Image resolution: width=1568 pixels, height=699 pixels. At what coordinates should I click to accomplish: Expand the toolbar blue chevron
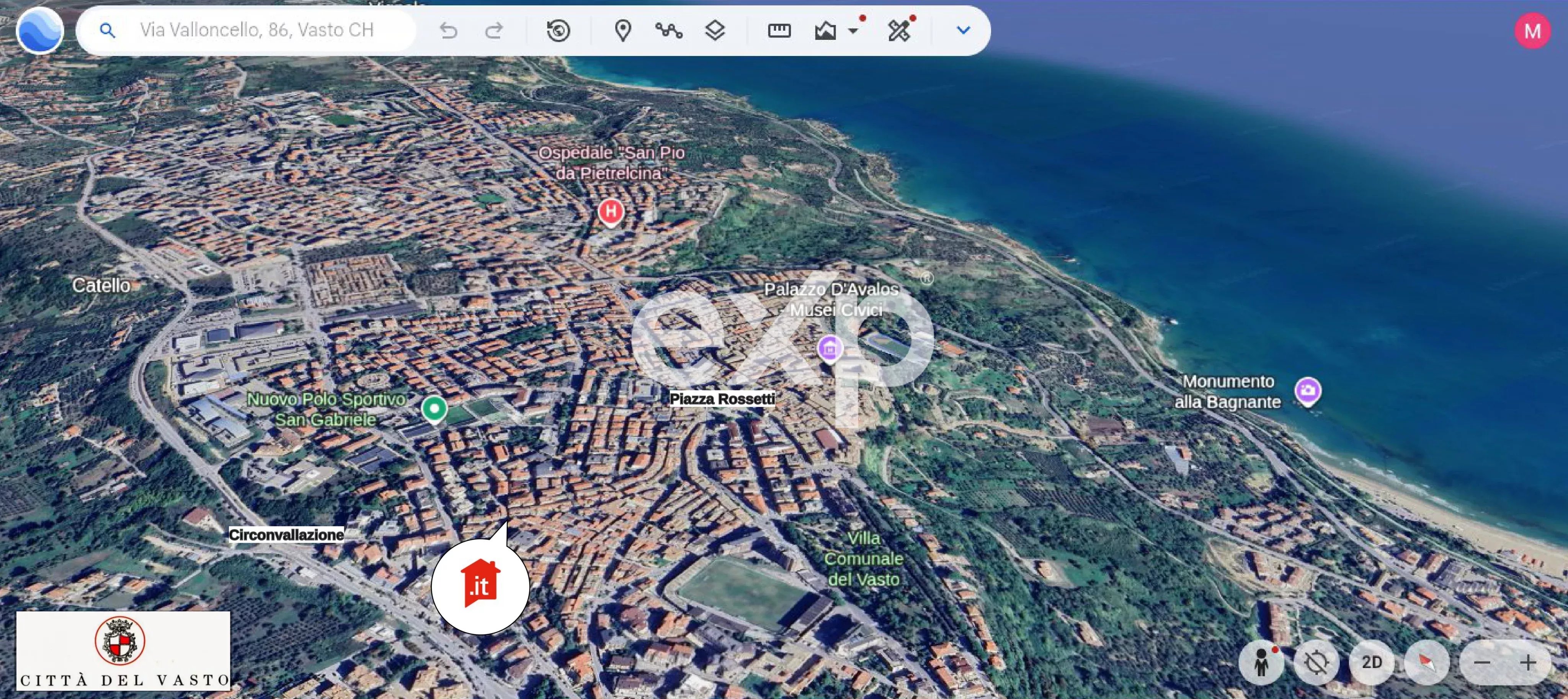963,30
